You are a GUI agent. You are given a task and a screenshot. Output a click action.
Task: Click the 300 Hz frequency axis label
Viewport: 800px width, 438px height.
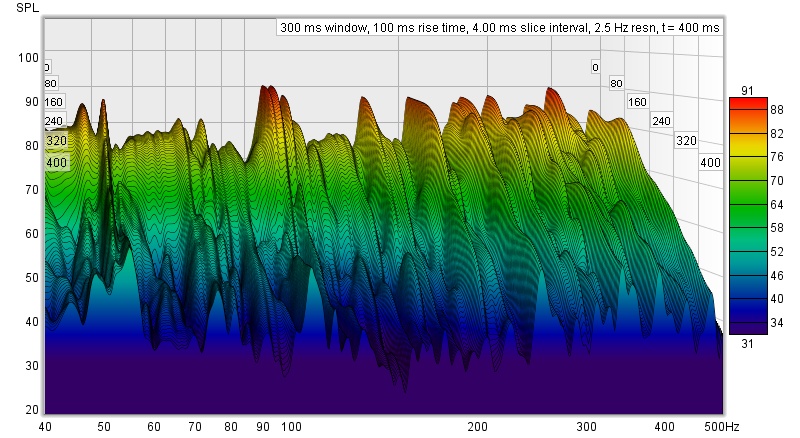[587, 427]
